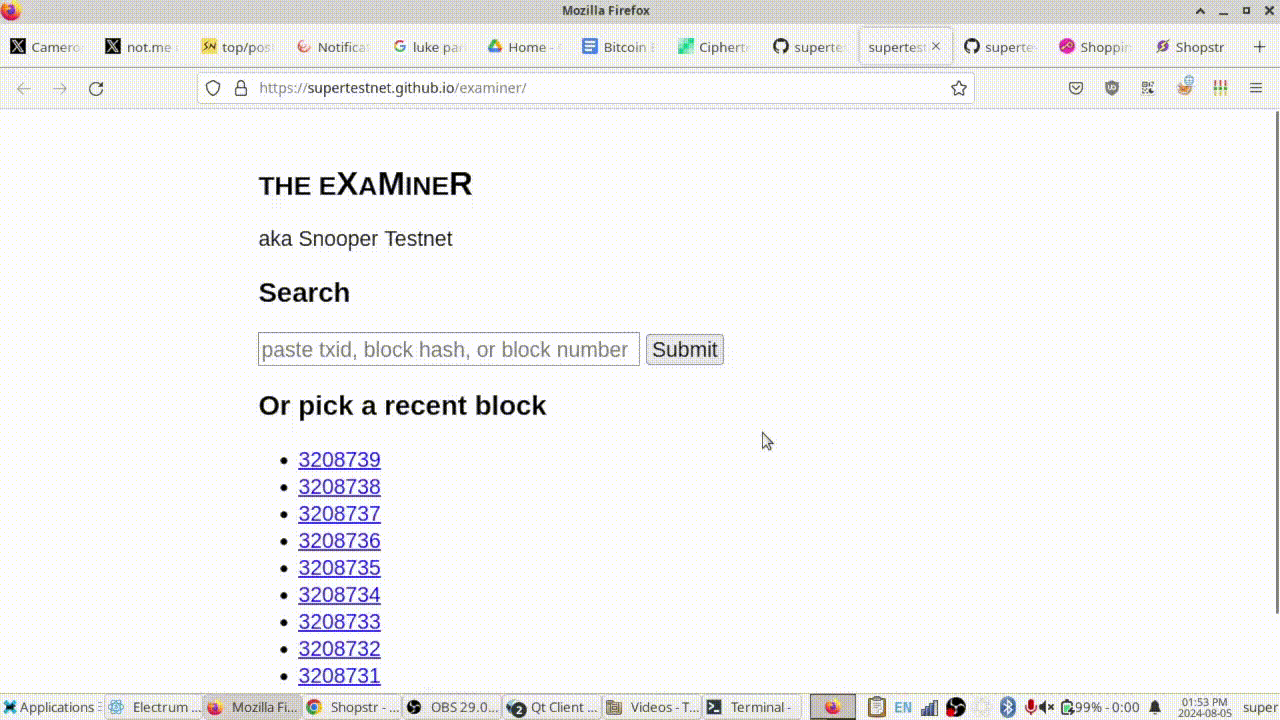Toggle the microphone in the system tray

pos(1030,707)
